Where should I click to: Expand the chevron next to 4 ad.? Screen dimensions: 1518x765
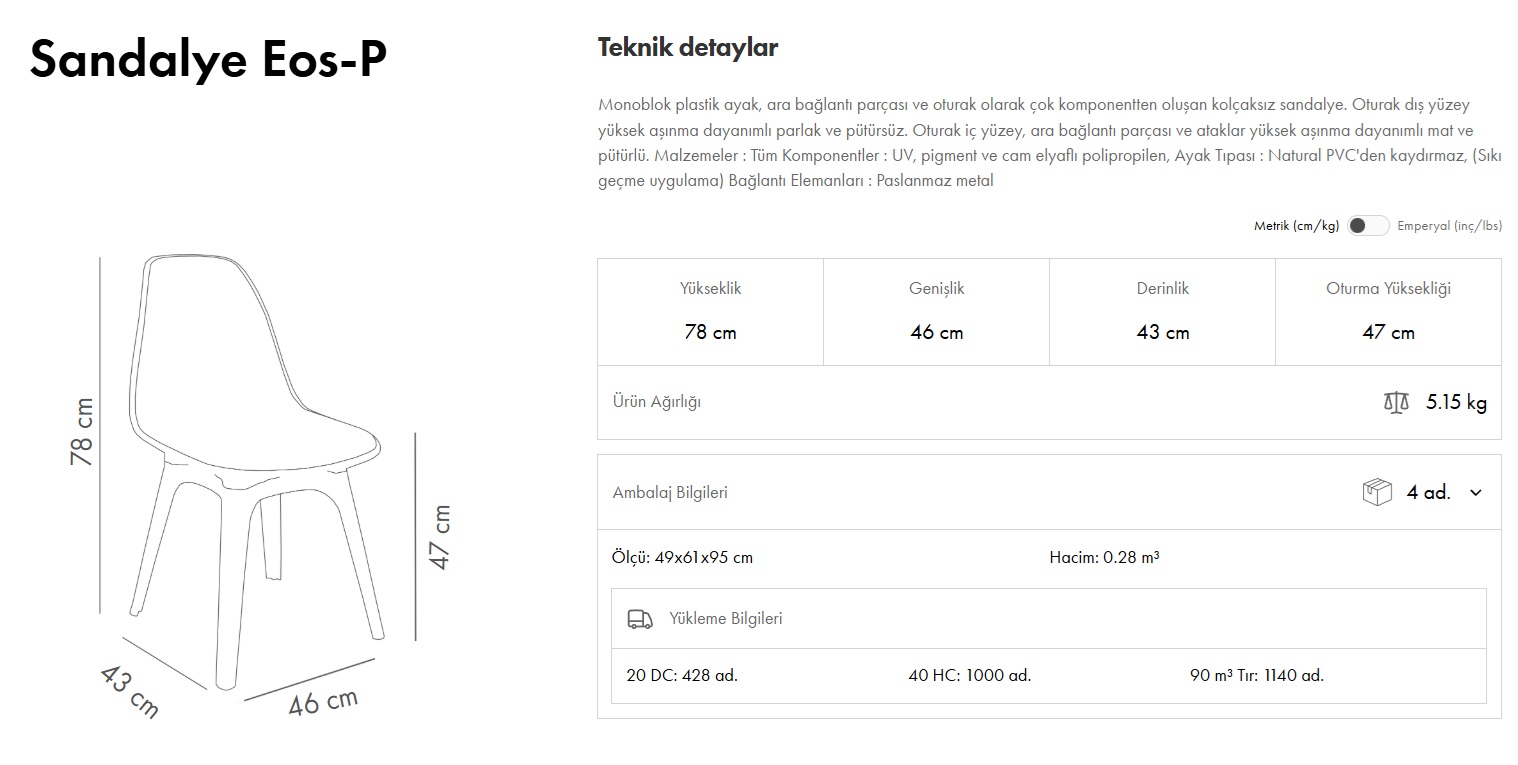pyautogui.click(x=1476, y=492)
